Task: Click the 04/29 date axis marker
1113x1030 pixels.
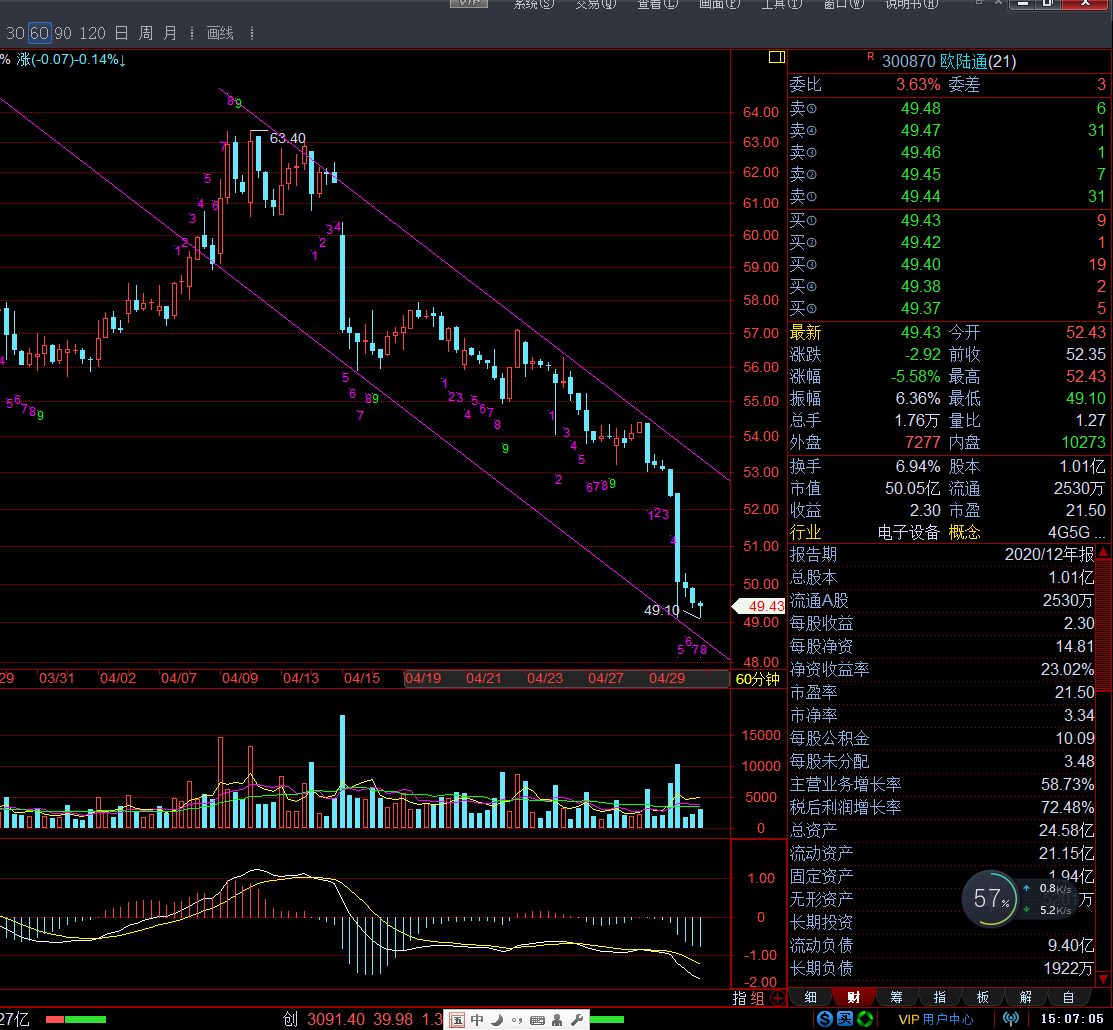Action: coord(667,678)
